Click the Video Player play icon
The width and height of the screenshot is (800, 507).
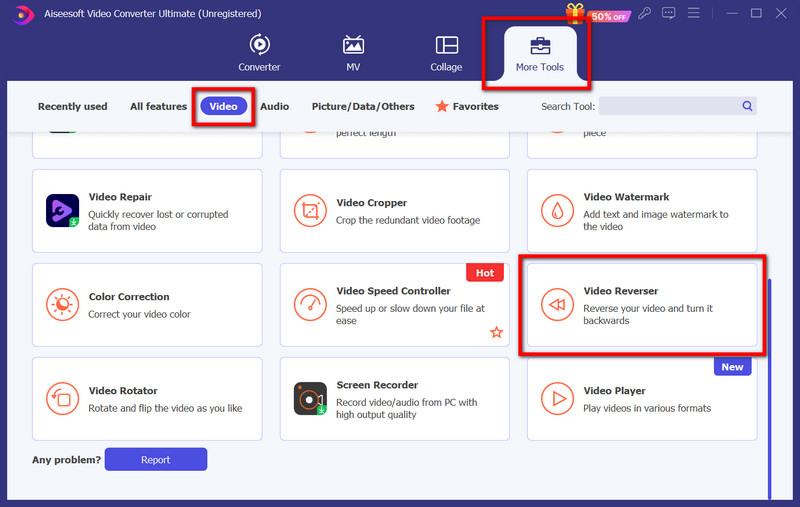pos(557,399)
